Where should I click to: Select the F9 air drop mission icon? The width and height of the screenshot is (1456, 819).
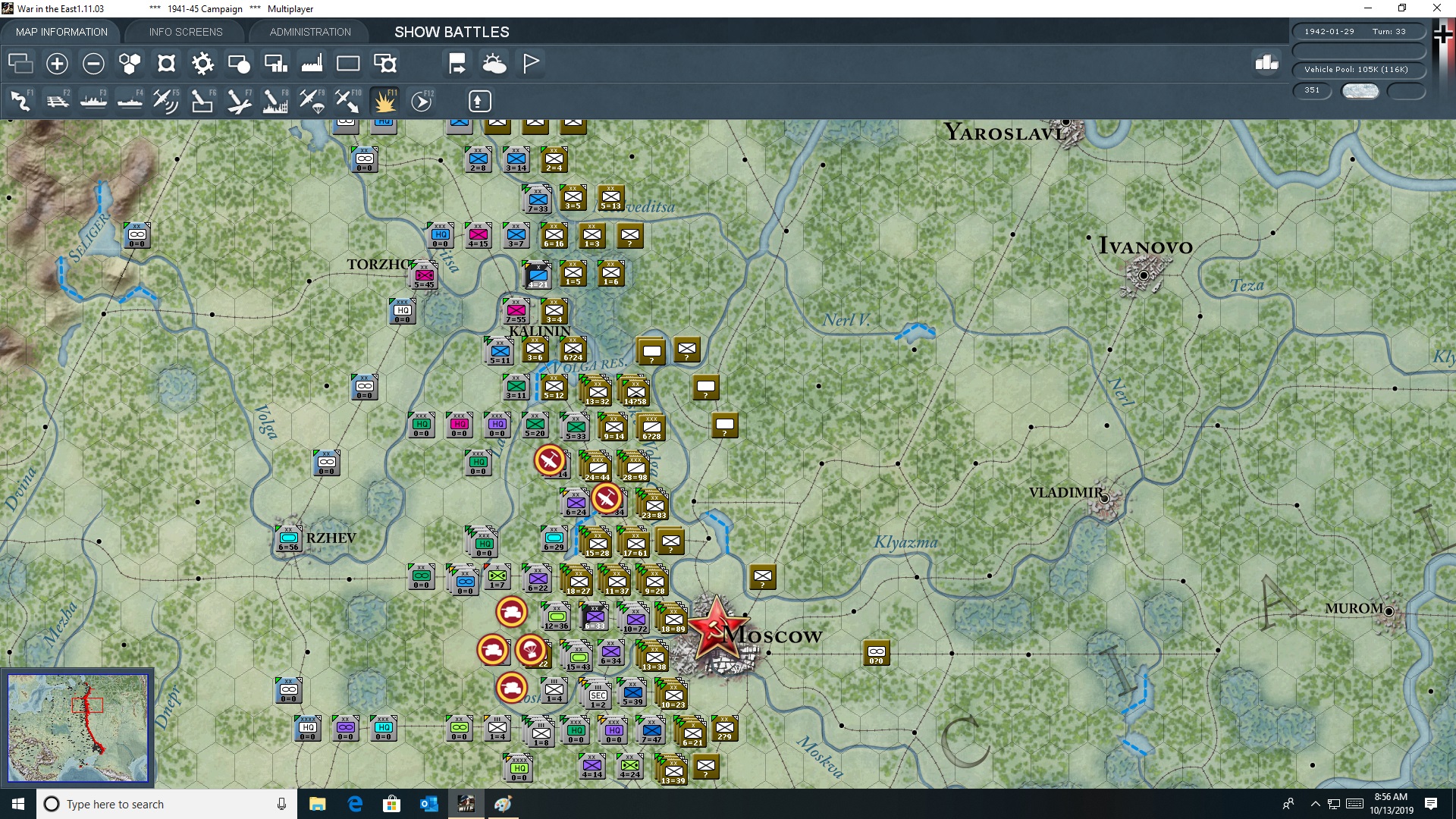[x=311, y=100]
